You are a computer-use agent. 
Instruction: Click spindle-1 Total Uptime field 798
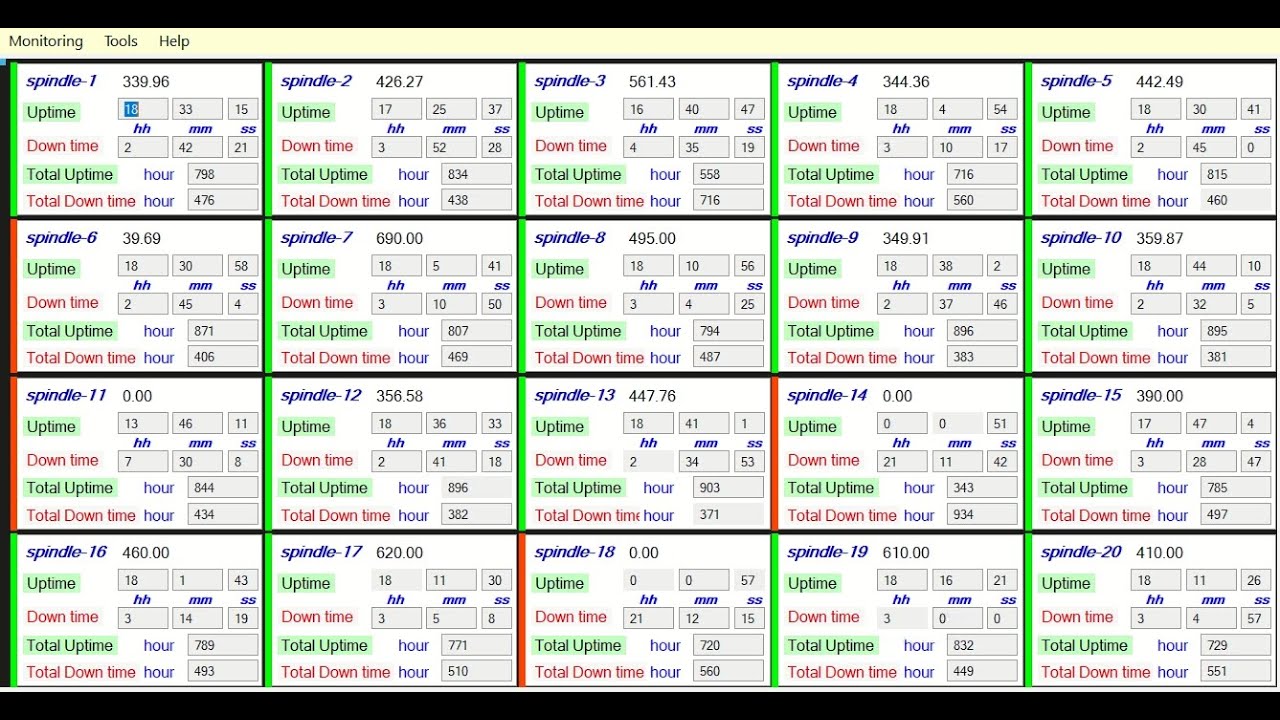[x=223, y=174]
